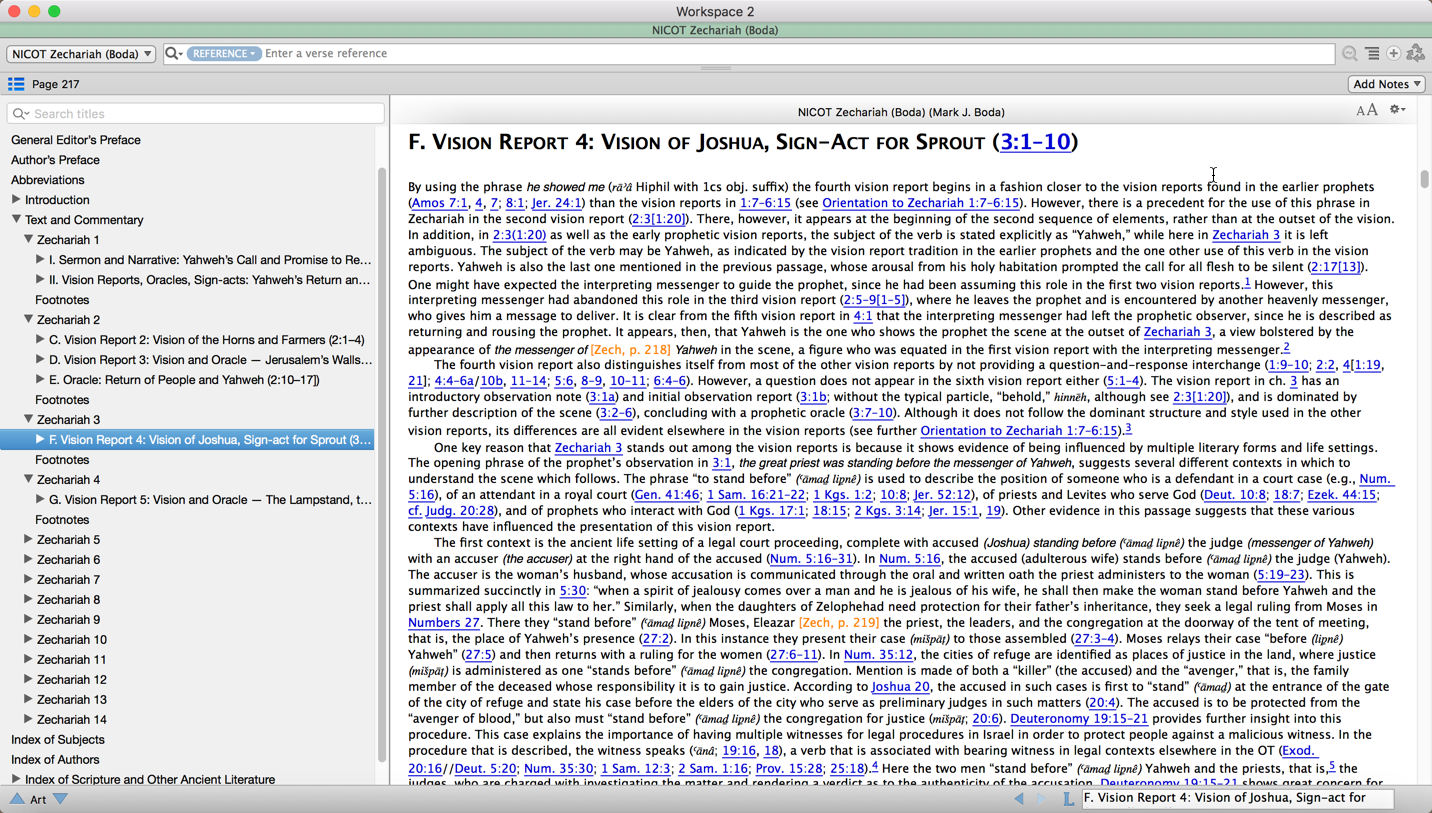Click the down triangle beside Art

point(60,799)
